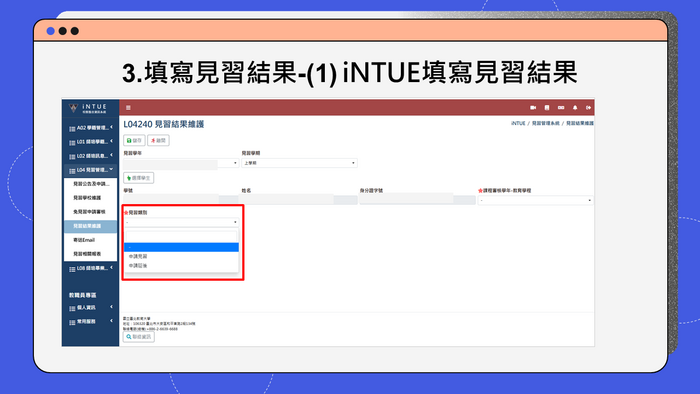The image size is (700, 394).
Task: Click the select student button
Action: 139,178
